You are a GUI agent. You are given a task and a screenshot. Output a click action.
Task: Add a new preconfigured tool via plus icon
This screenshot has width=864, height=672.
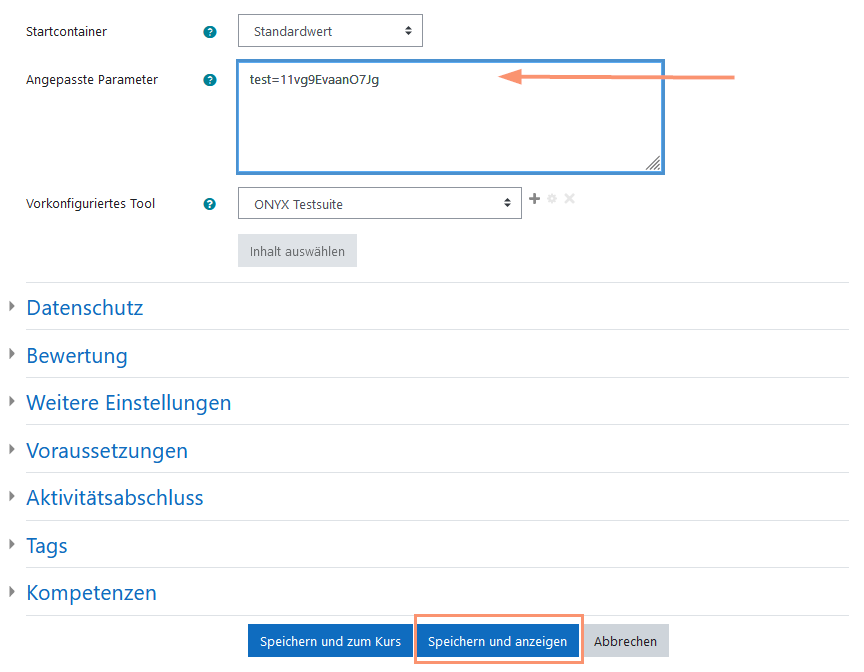tap(535, 198)
